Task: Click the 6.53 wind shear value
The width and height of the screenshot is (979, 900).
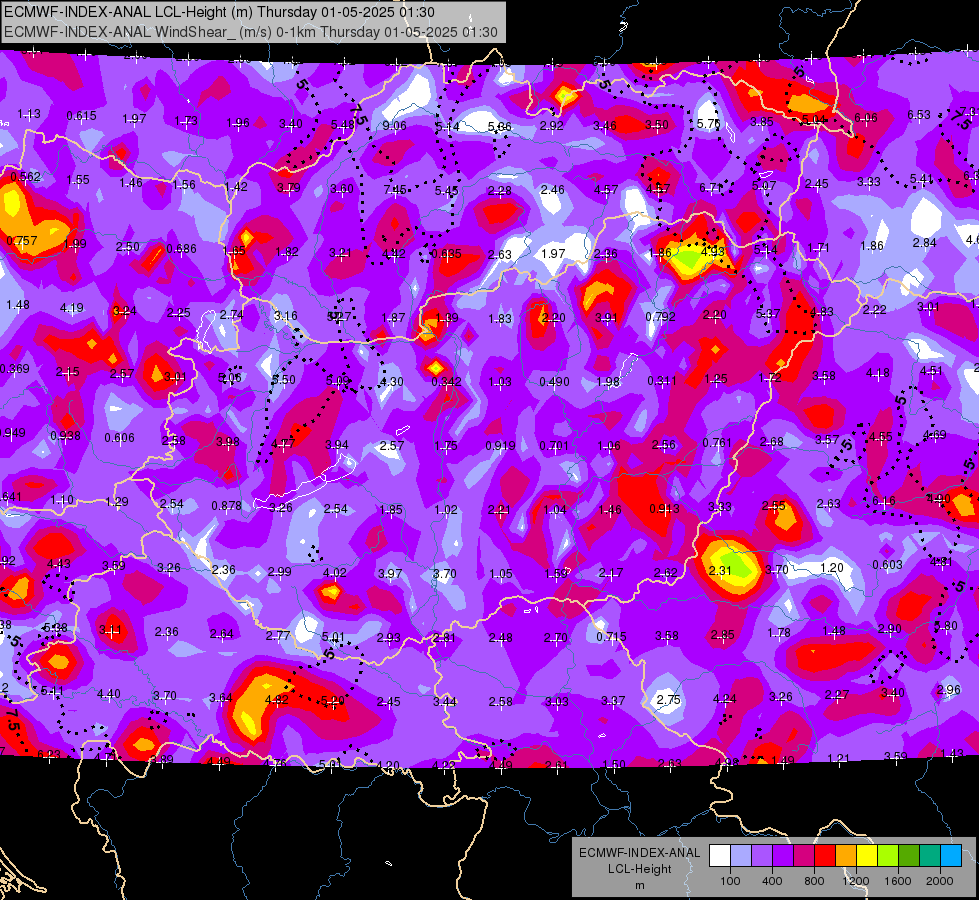Action: (919, 114)
